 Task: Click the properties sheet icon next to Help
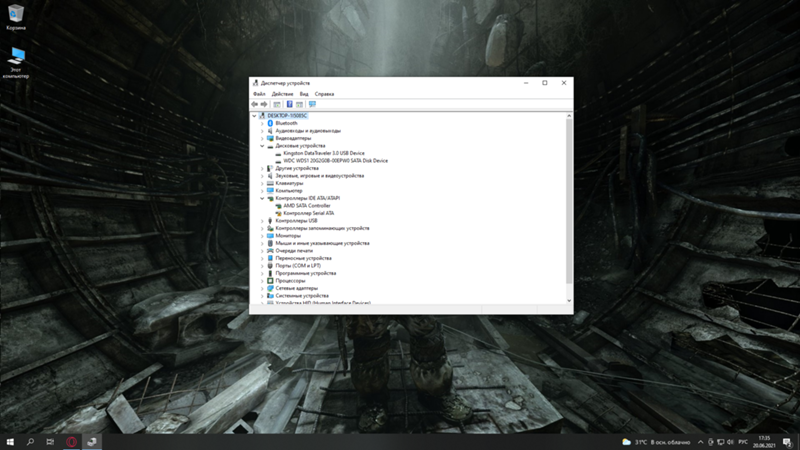tap(299, 104)
